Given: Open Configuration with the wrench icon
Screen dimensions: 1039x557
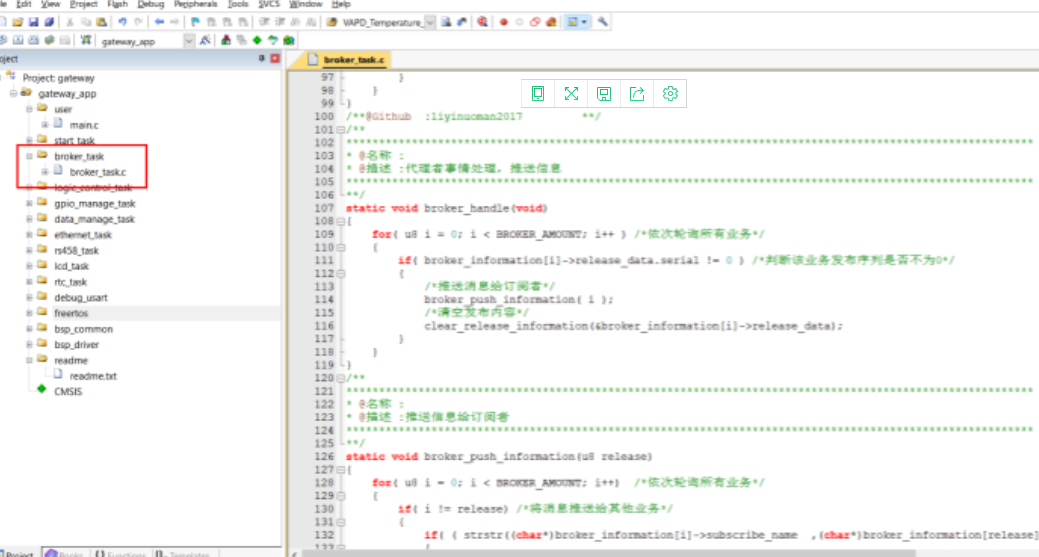Looking at the screenshot, I should [602, 22].
